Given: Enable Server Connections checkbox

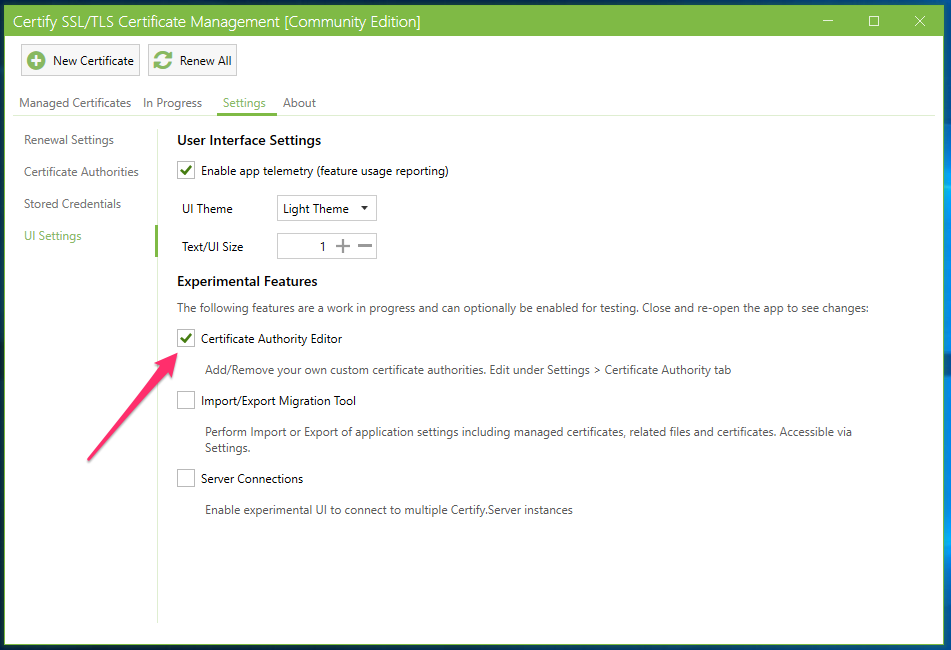Looking at the screenshot, I should tap(186, 478).
